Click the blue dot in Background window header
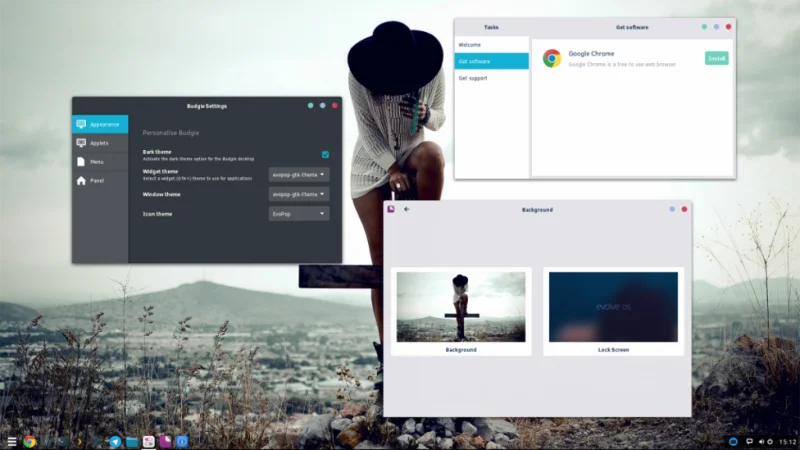The image size is (800, 450). coord(672,209)
